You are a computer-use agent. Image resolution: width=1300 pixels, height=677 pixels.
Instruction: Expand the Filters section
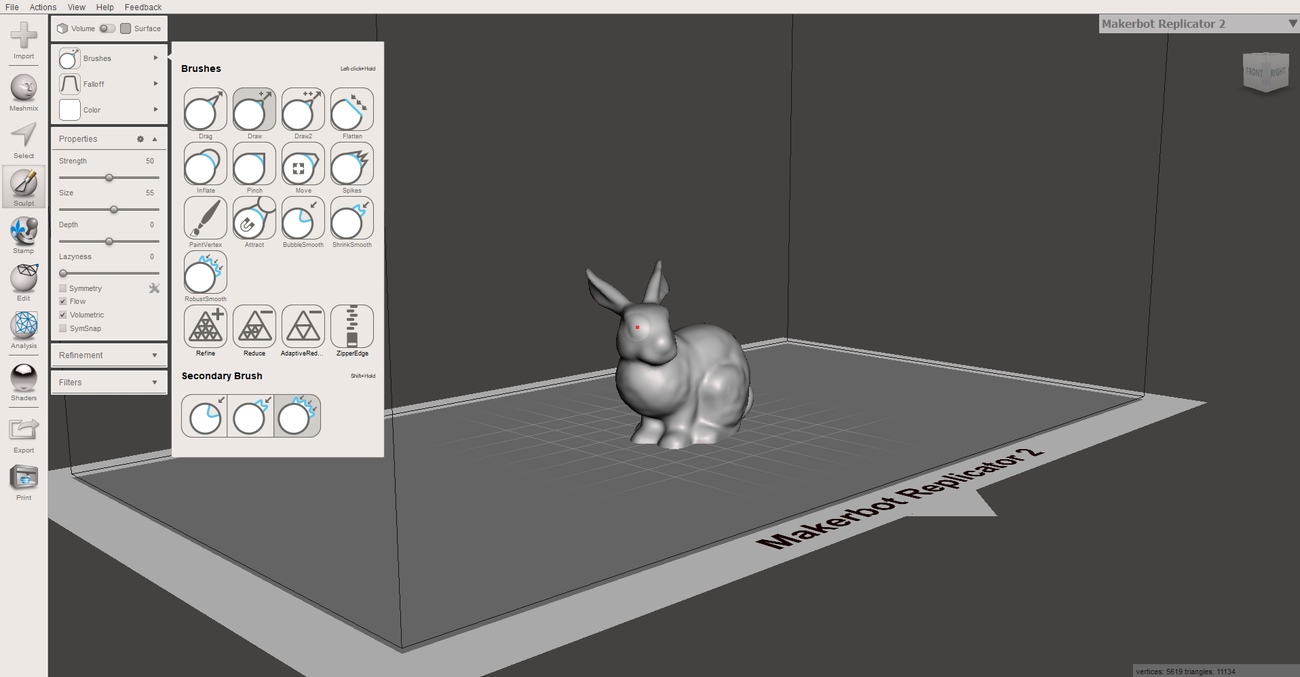(x=108, y=382)
